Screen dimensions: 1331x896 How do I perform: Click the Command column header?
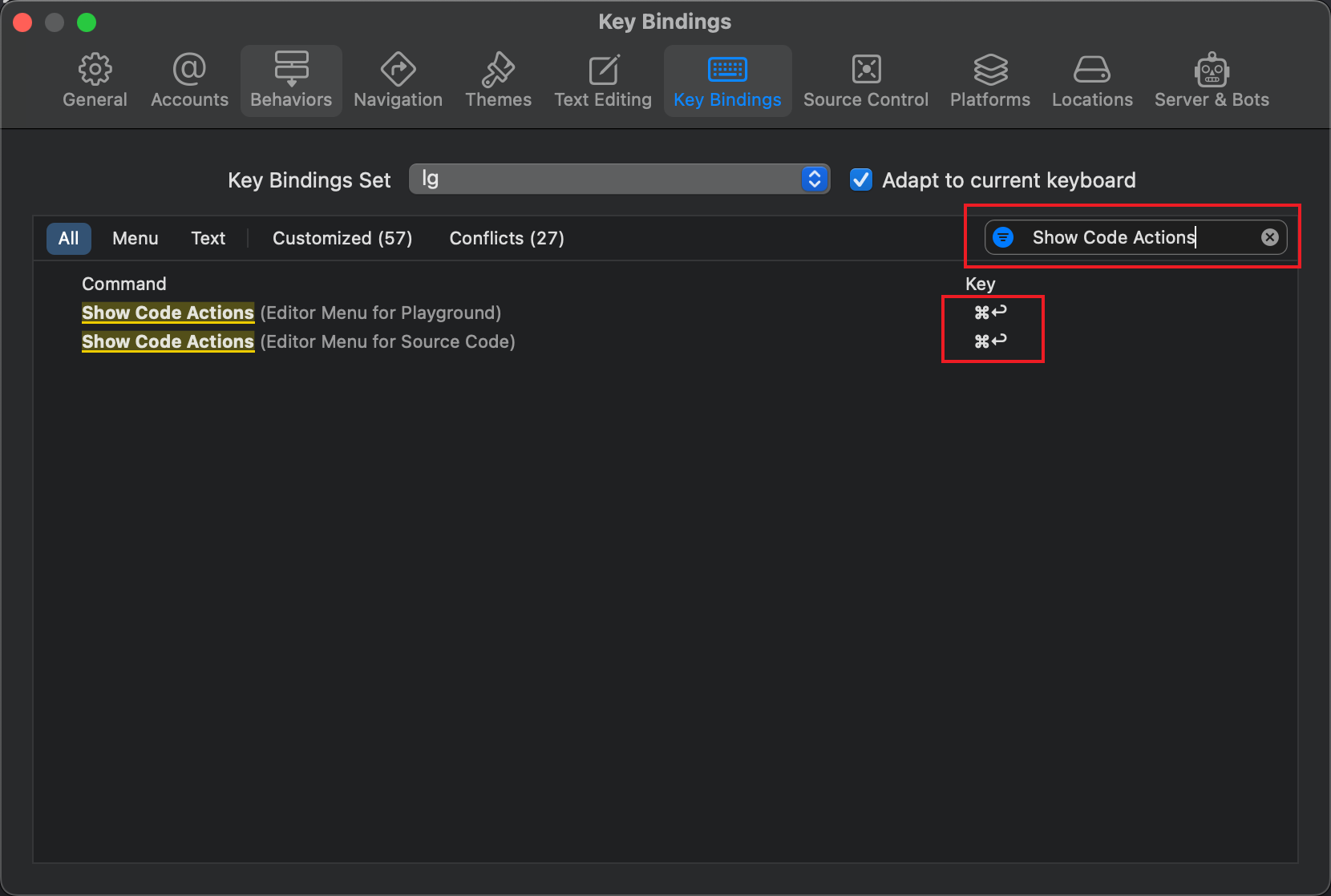[124, 284]
